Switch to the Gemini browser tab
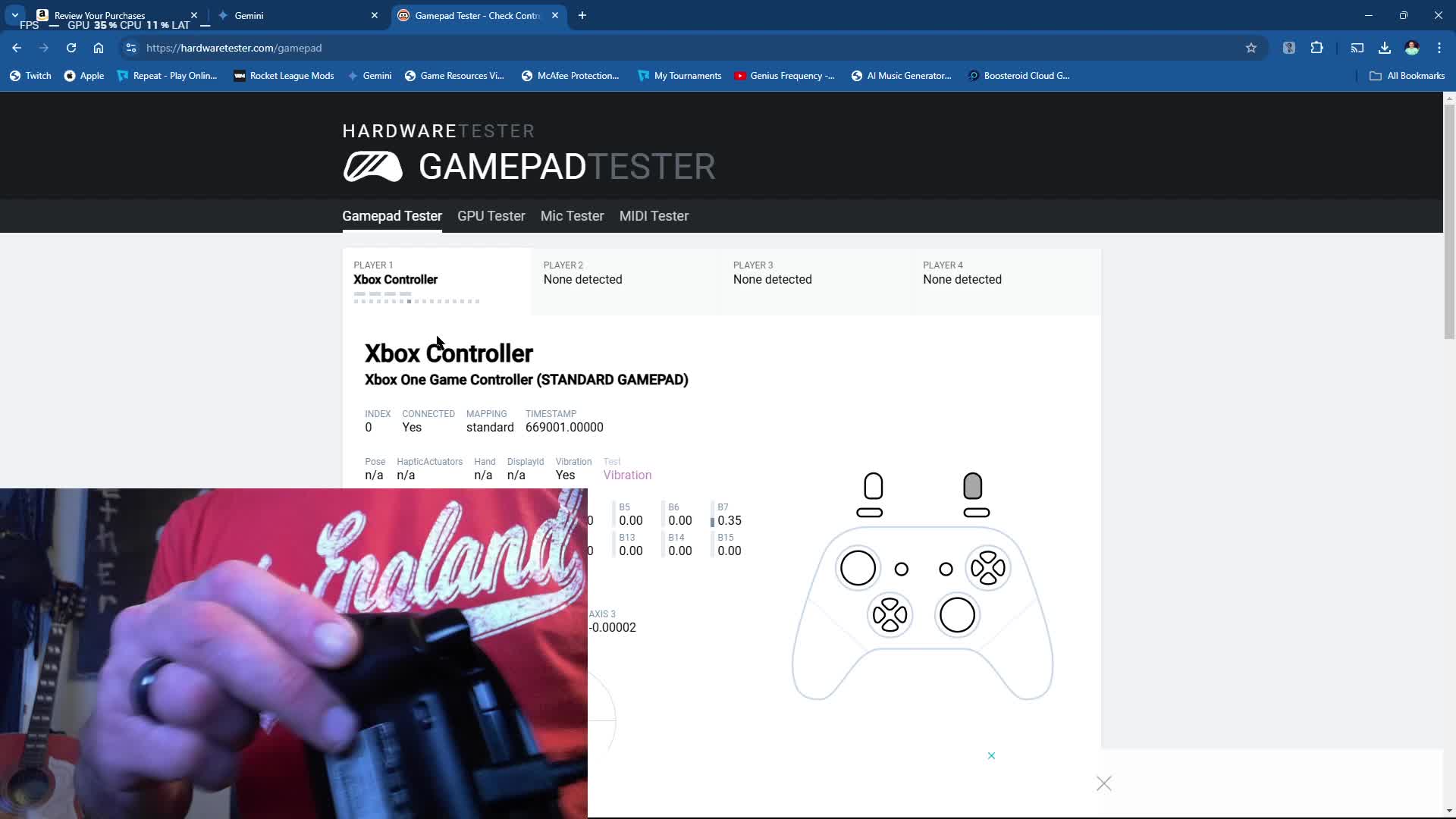 coord(296,15)
